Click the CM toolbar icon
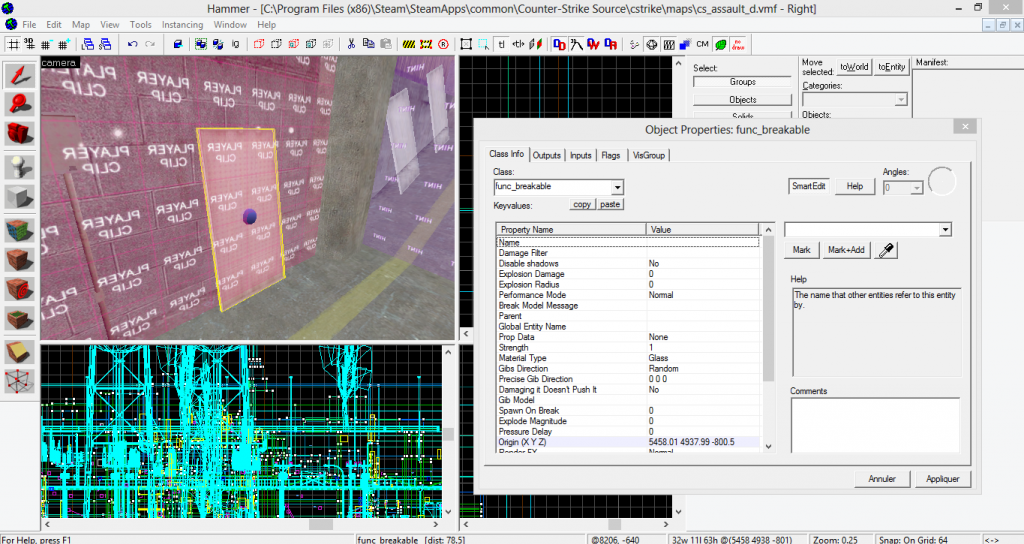Viewport: 1024px width, 544px height. coord(703,44)
